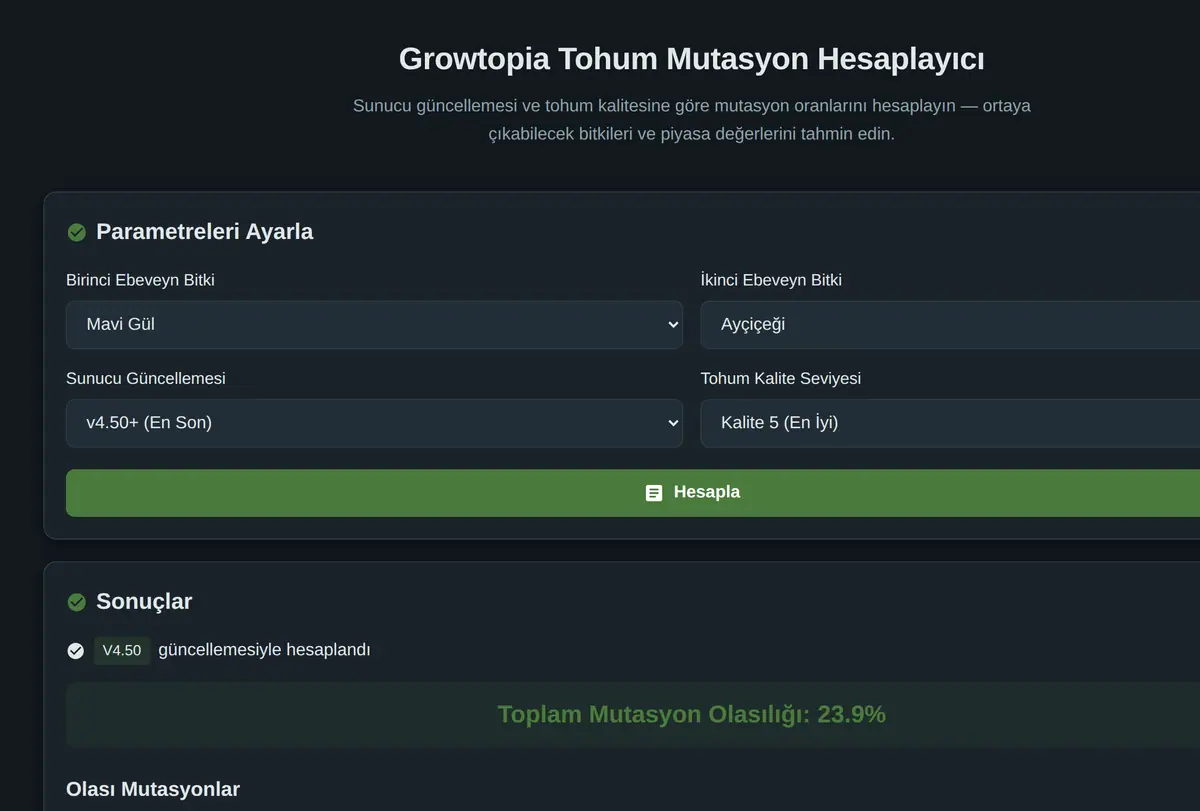Click the green check icon beside Parametreleri Ayarla
This screenshot has width=1200, height=811.
(76, 232)
